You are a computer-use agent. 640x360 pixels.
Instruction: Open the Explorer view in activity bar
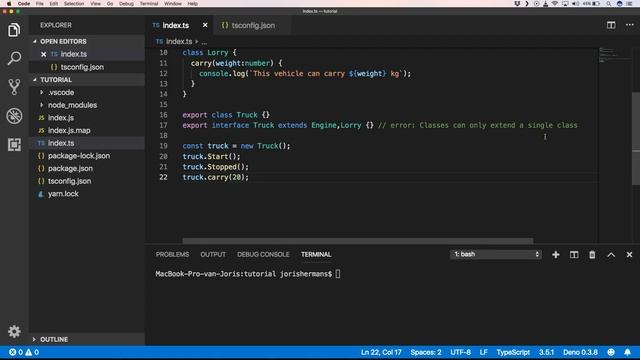14,30
